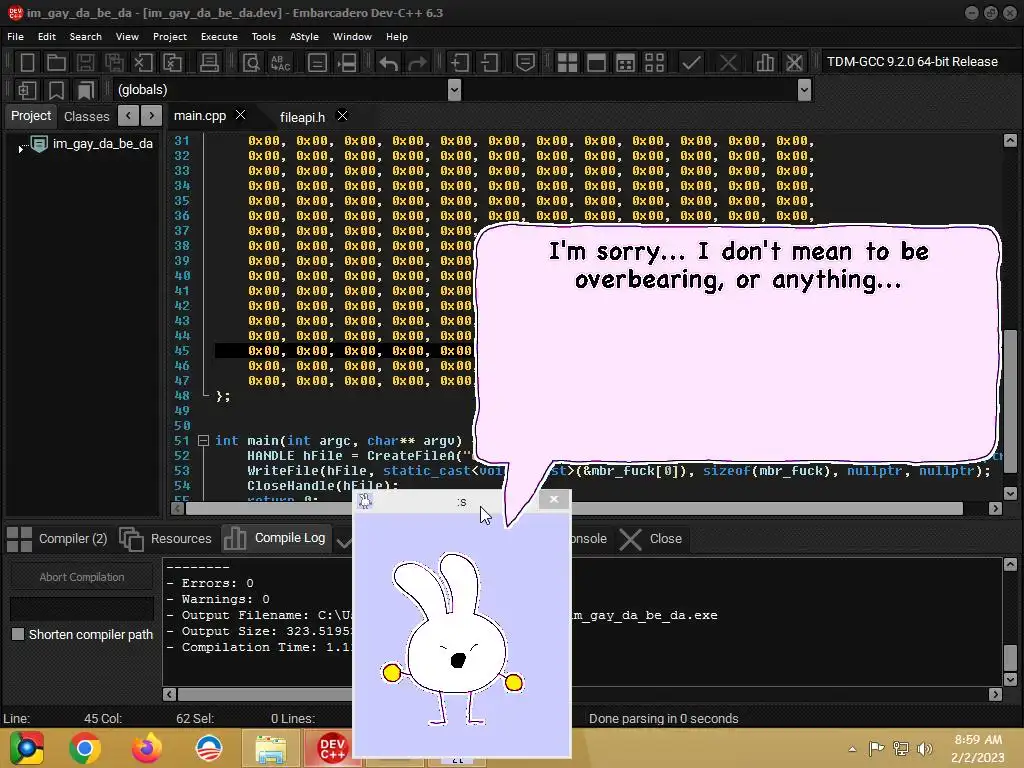The image size is (1024, 768).
Task: Click the Save file toolbar icon
Action: (x=85, y=63)
